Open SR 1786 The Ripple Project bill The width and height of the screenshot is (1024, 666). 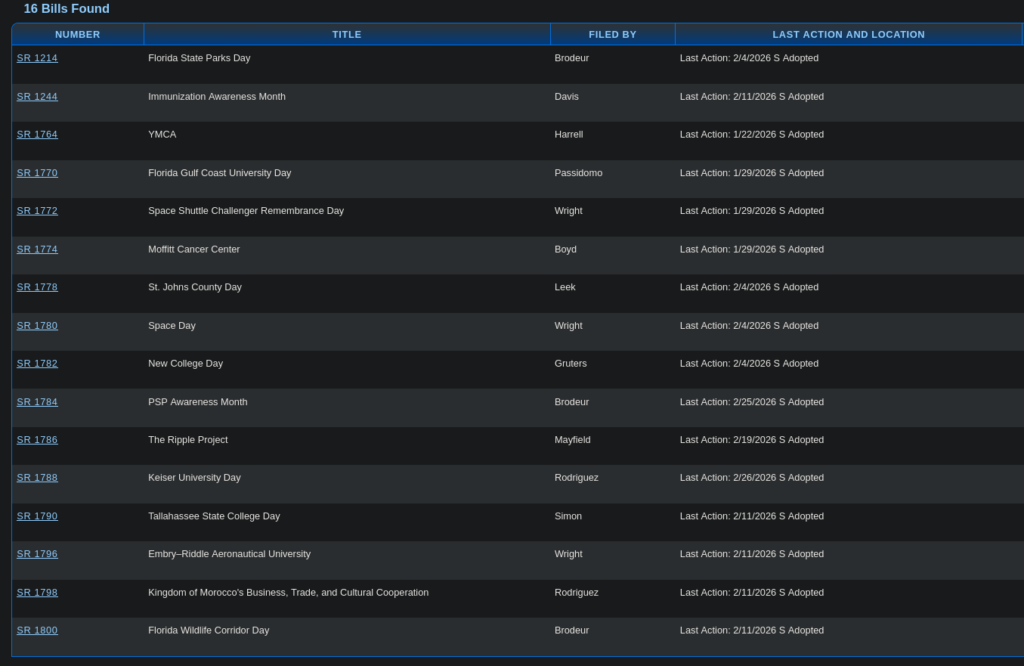coord(37,439)
